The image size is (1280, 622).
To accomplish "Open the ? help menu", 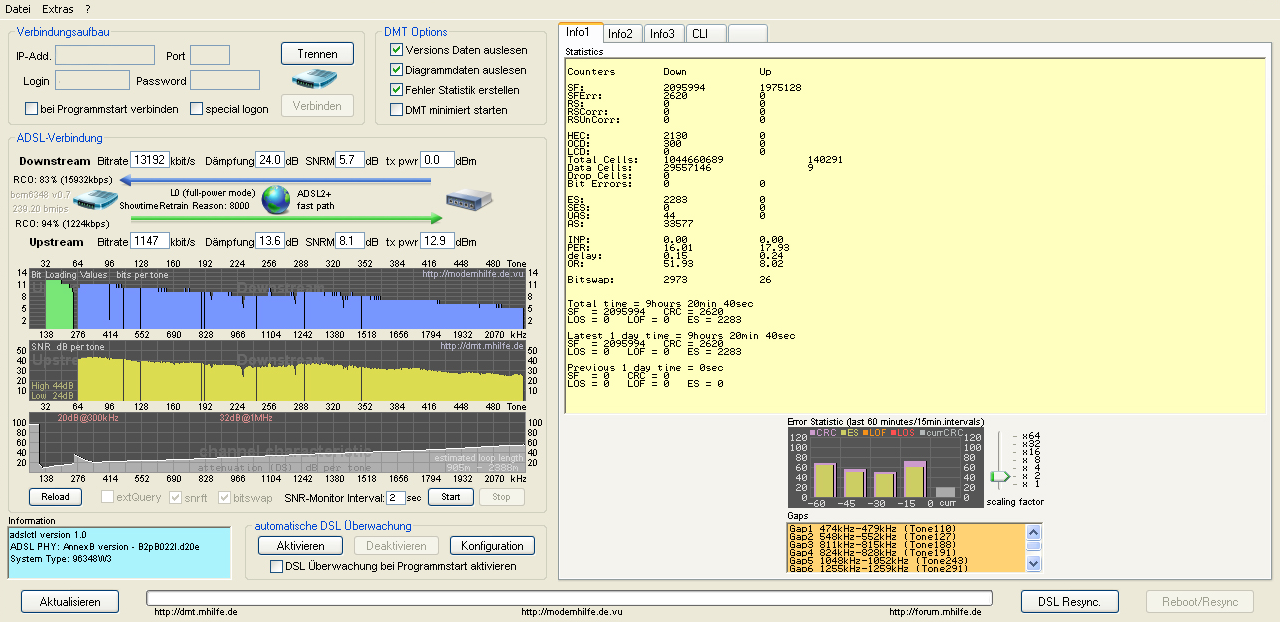I will pyautogui.click(x=88, y=8).
